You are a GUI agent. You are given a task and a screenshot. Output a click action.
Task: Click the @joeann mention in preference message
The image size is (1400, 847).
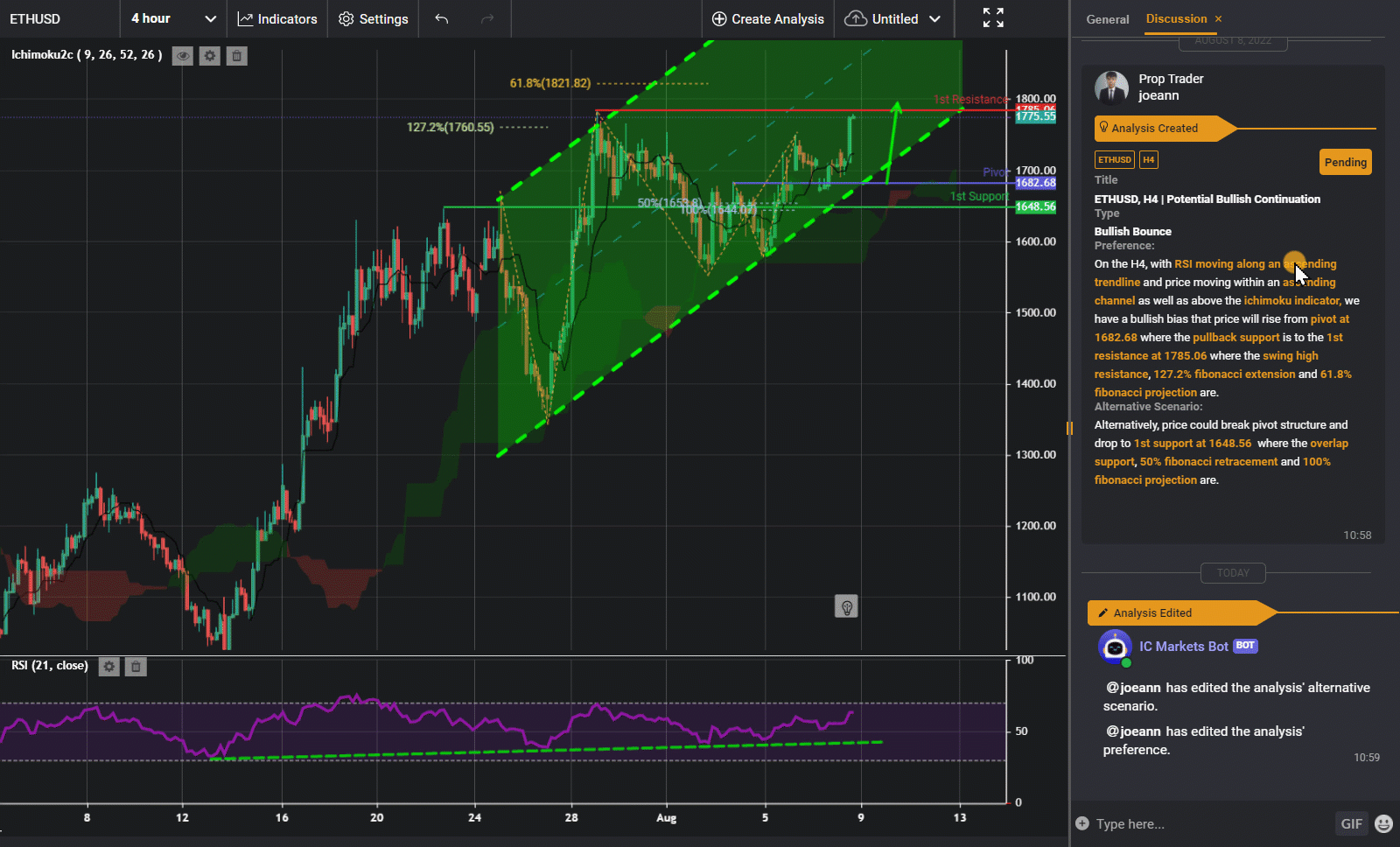1133,731
